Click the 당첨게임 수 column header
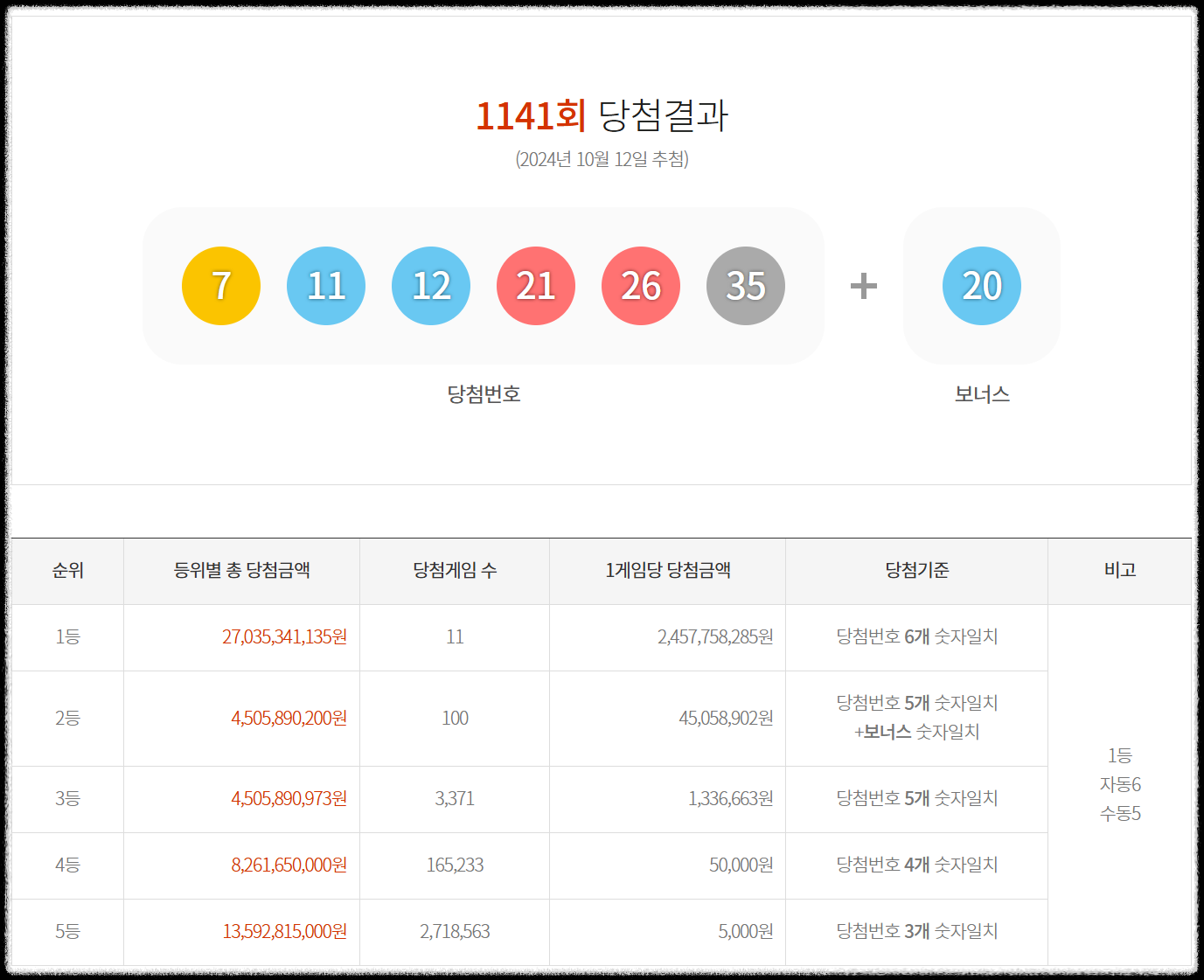Viewport: 1204px width, 980px height. pos(455,571)
